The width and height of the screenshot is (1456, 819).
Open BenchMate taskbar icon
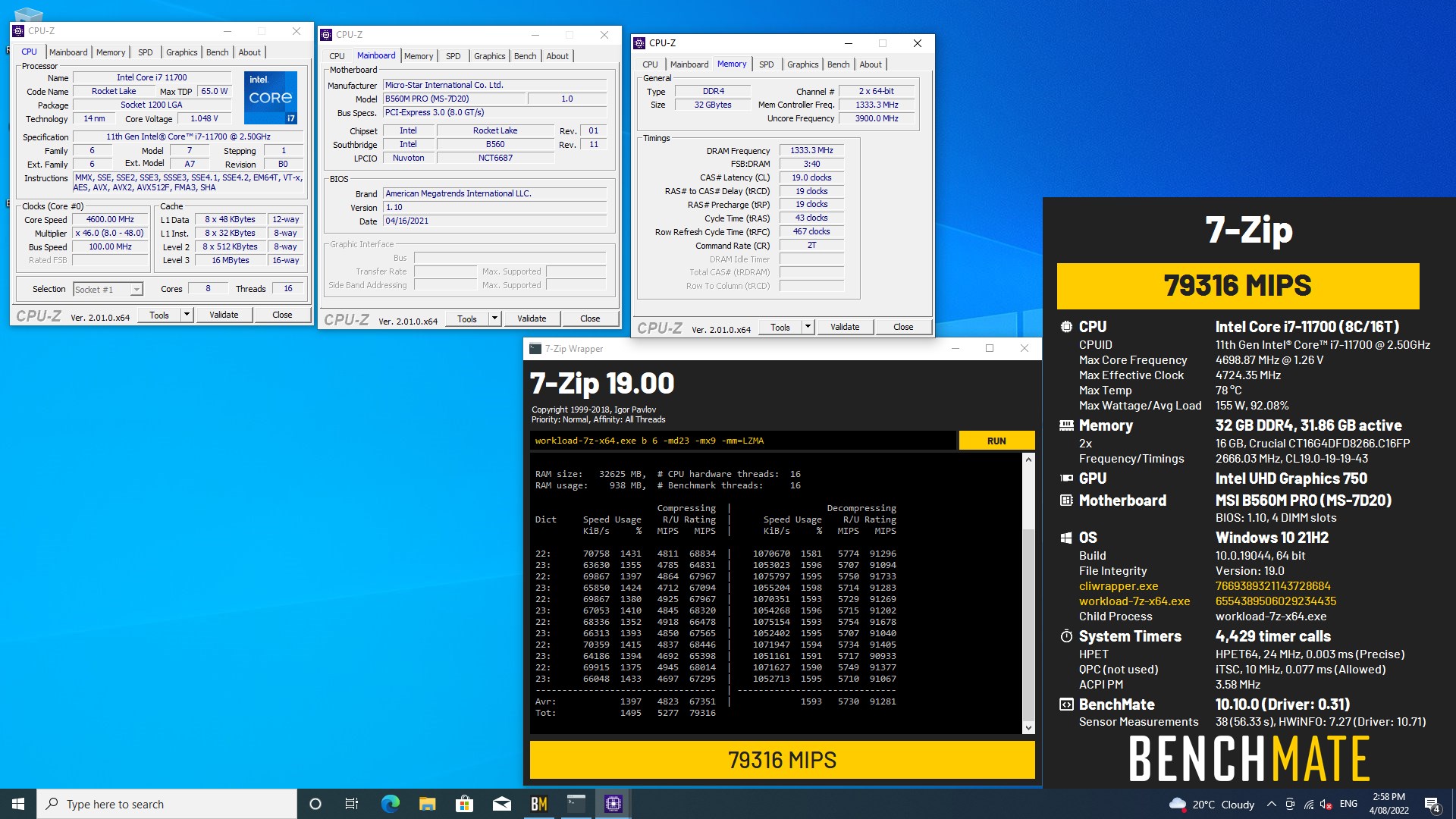tap(538, 804)
